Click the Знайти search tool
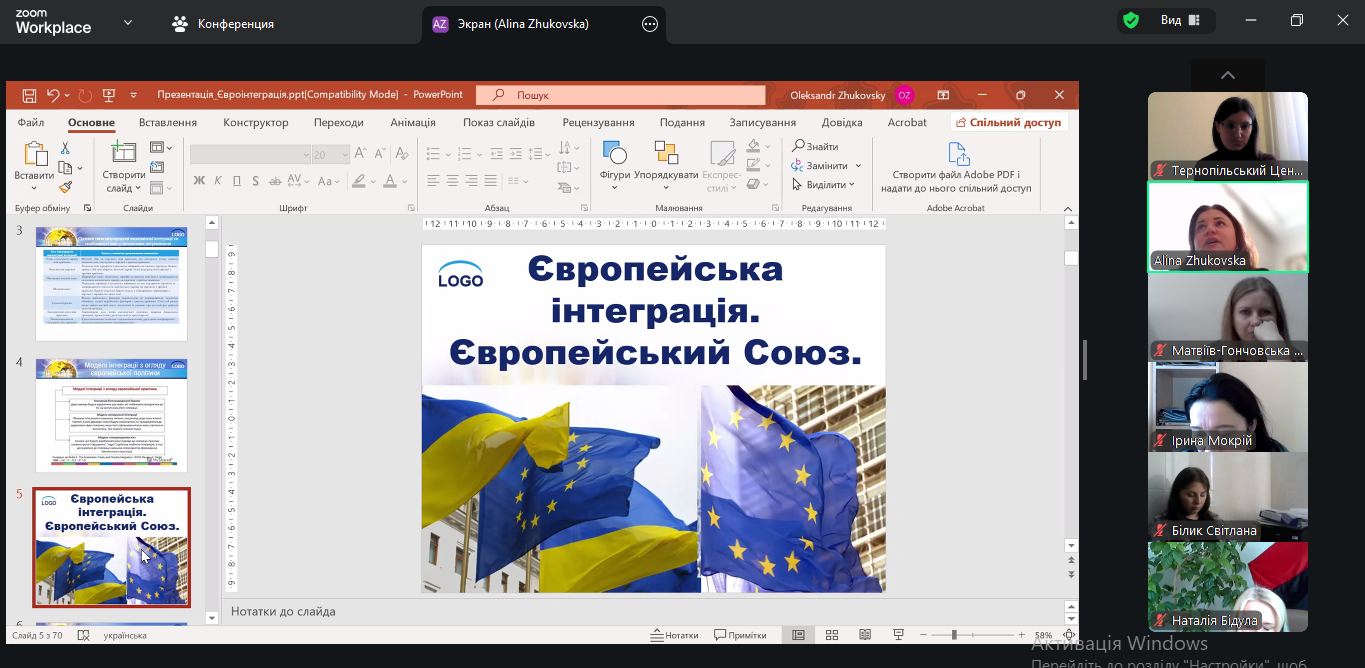This screenshot has width=1365, height=668. 816,147
